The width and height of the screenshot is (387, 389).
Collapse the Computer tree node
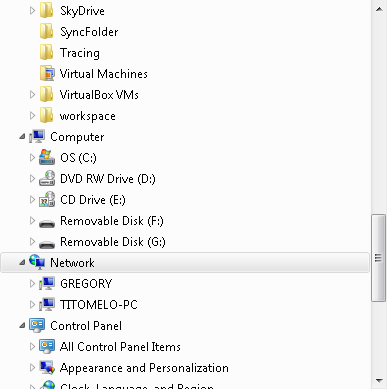point(22,137)
